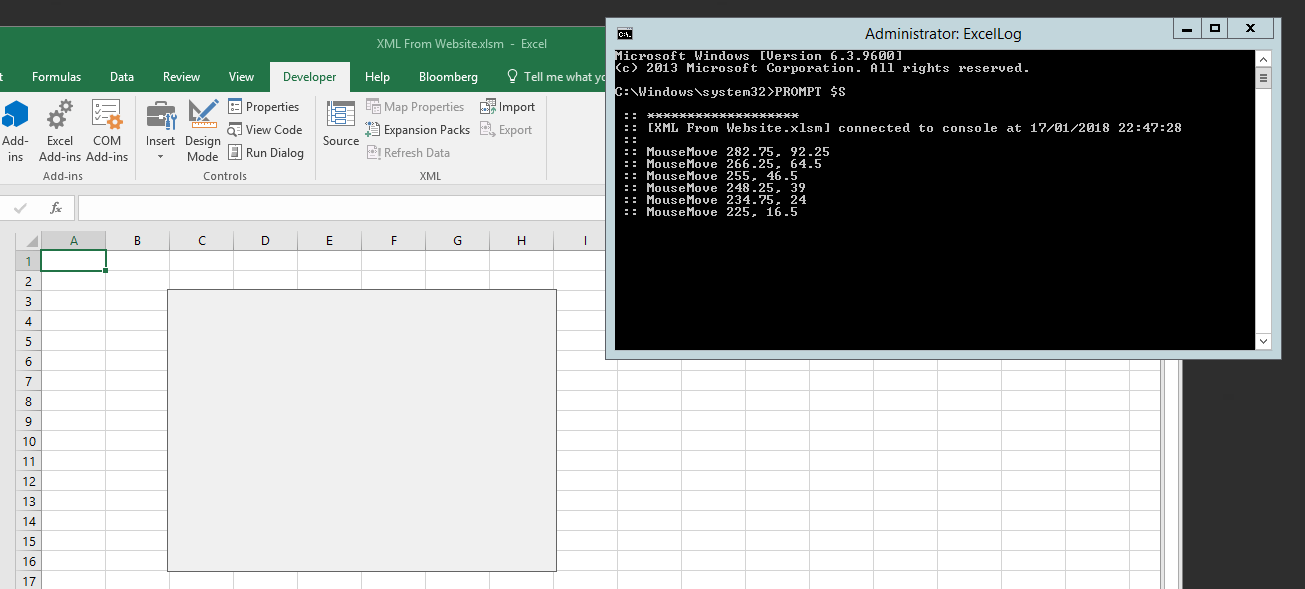Click the 'MouseMove 225, 16.5' log line

[722, 212]
